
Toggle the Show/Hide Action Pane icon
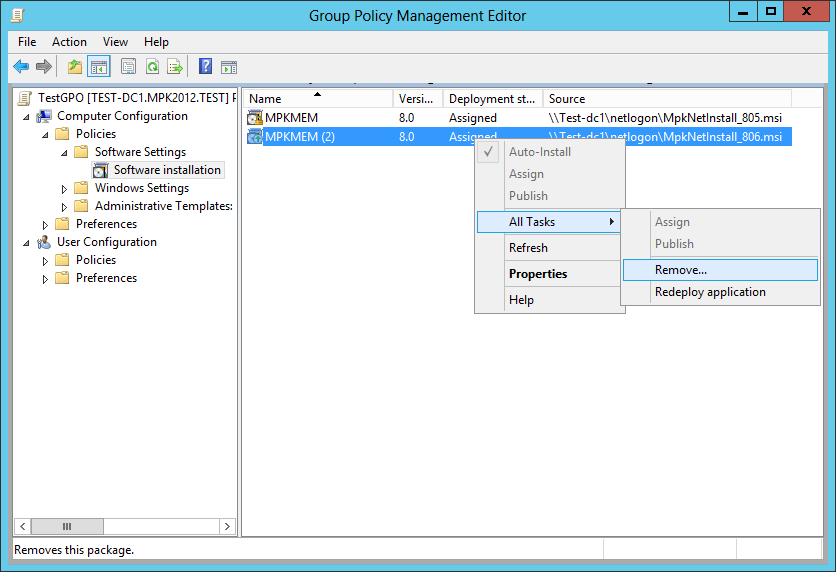229,67
